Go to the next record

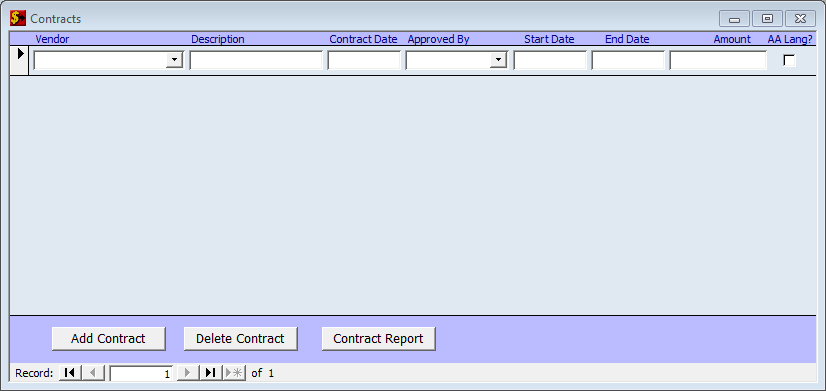188,373
